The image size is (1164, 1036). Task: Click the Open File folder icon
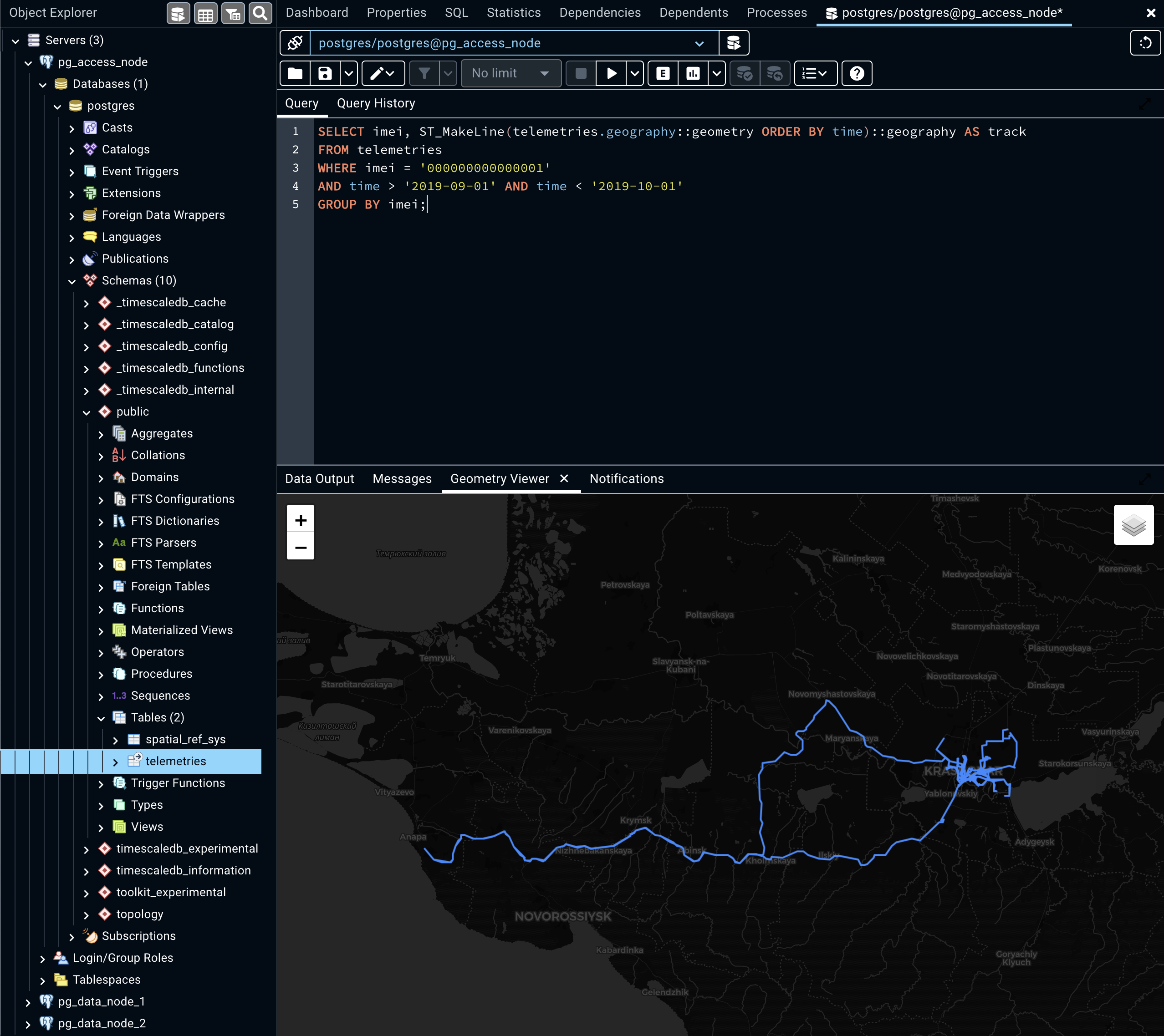(295, 73)
